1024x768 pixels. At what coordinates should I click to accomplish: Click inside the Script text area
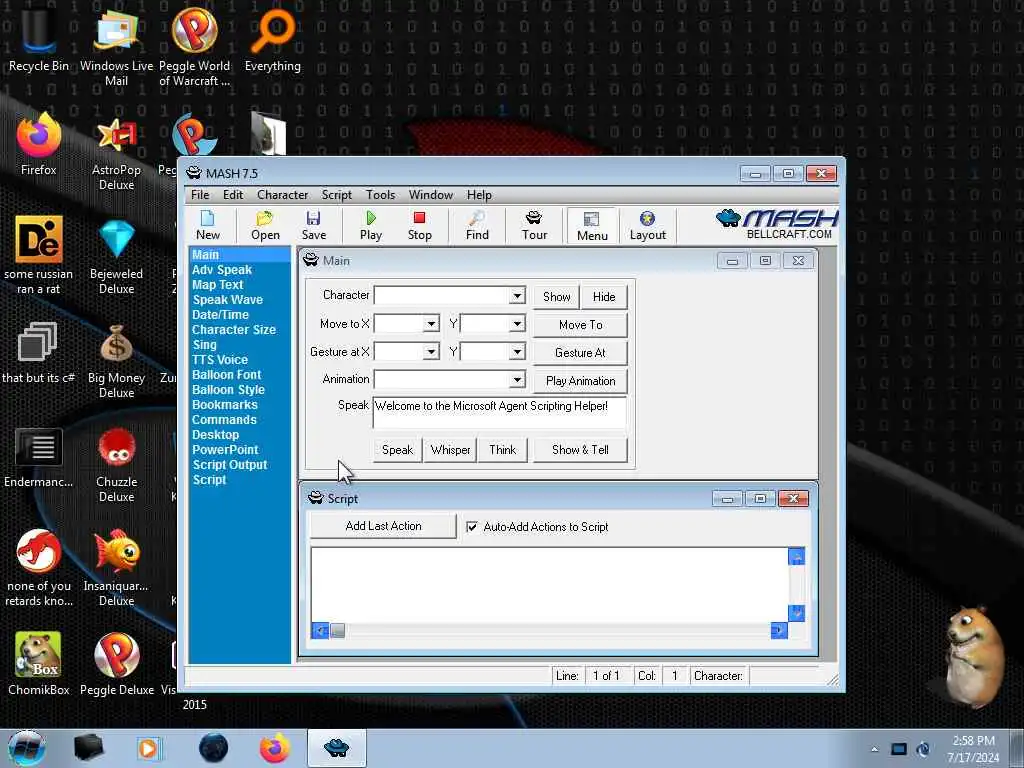coord(549,585)
